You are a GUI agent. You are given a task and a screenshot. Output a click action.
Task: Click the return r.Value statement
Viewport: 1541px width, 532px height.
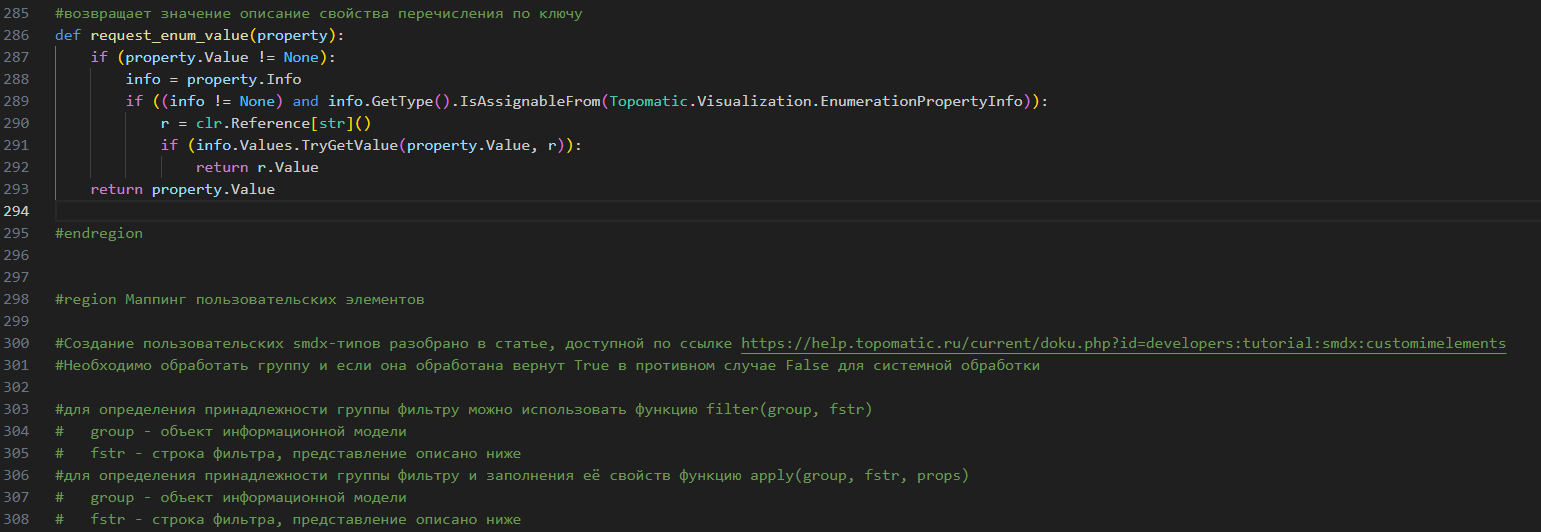257,167
